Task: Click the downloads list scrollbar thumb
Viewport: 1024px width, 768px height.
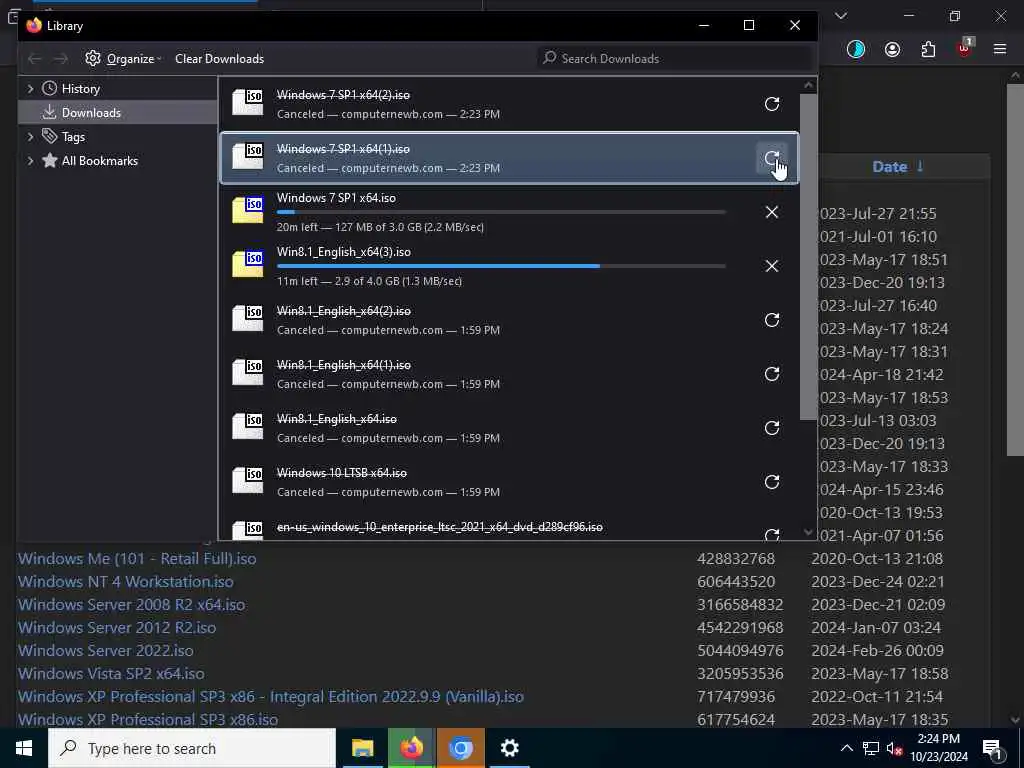Action: click(x=808, y=257)
